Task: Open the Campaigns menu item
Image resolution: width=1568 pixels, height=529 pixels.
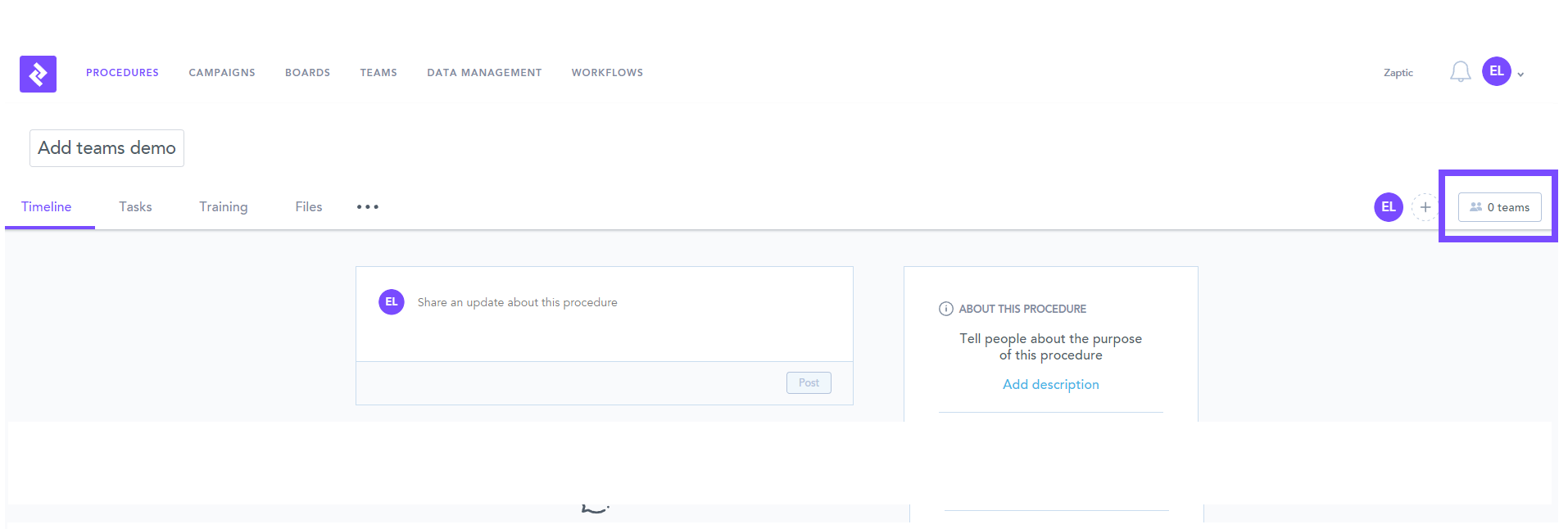Action: (222, 73)
